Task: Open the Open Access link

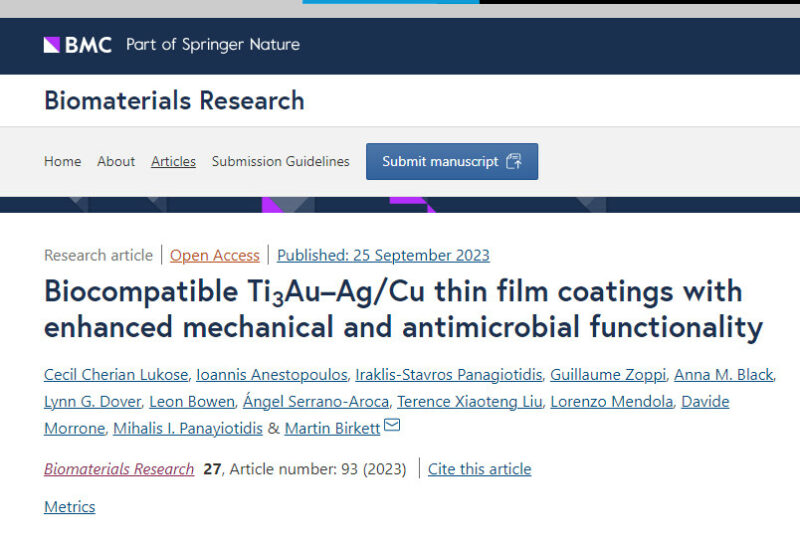Action: click(x=215, y=255)
